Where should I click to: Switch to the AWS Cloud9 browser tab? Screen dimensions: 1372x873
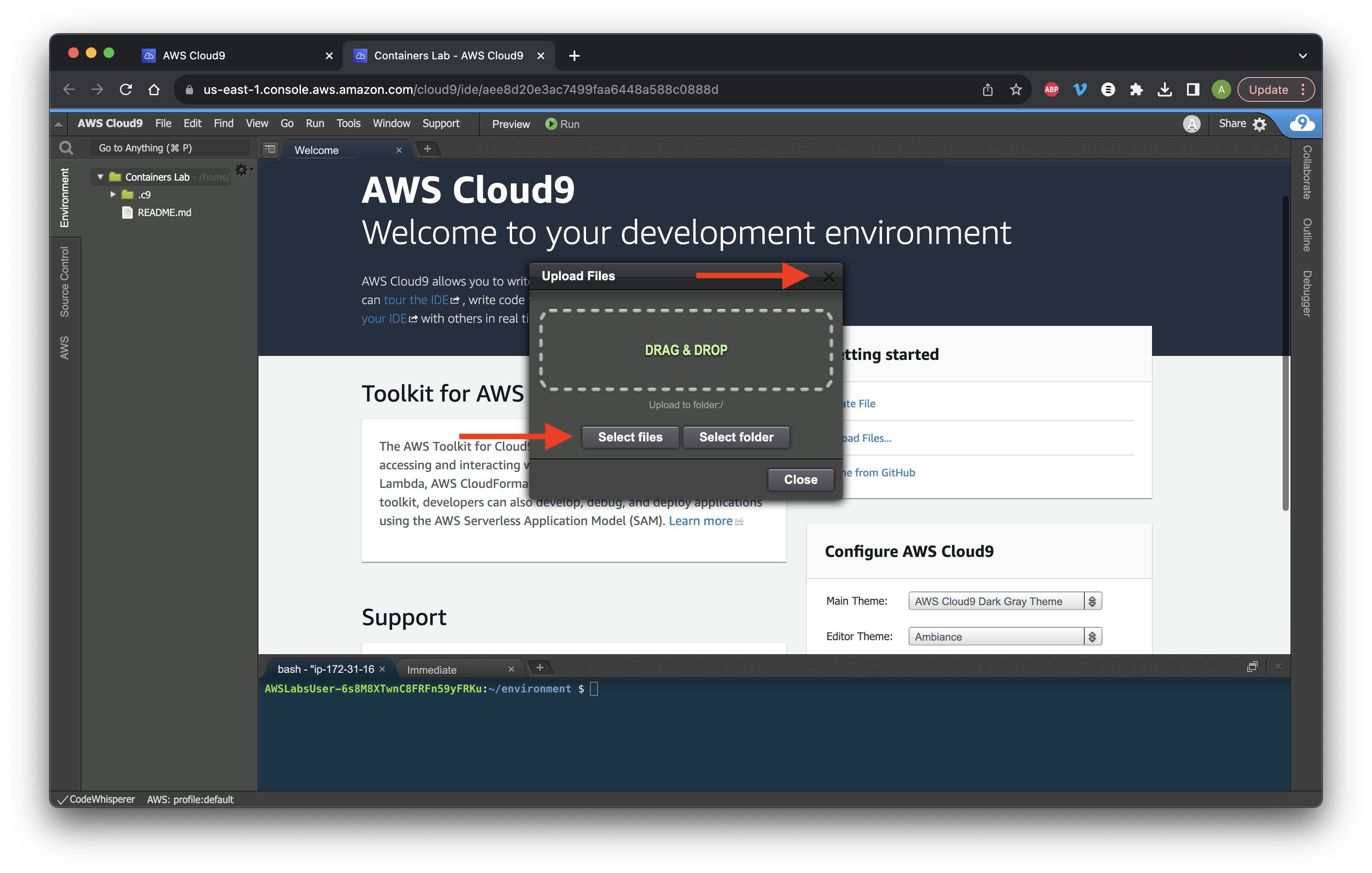point(194,56)
